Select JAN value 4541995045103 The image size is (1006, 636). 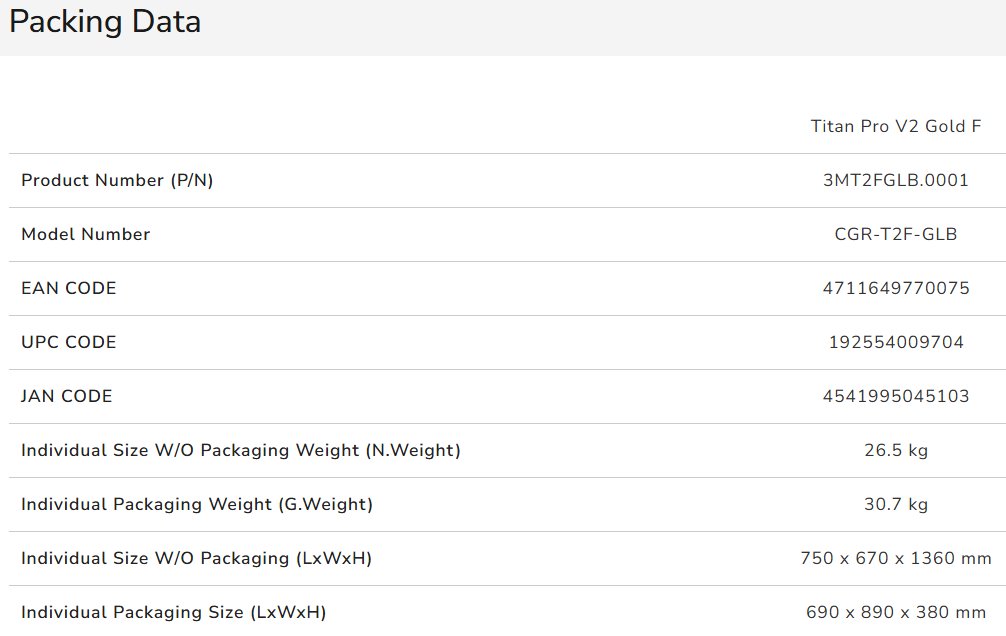pos(896,396)
